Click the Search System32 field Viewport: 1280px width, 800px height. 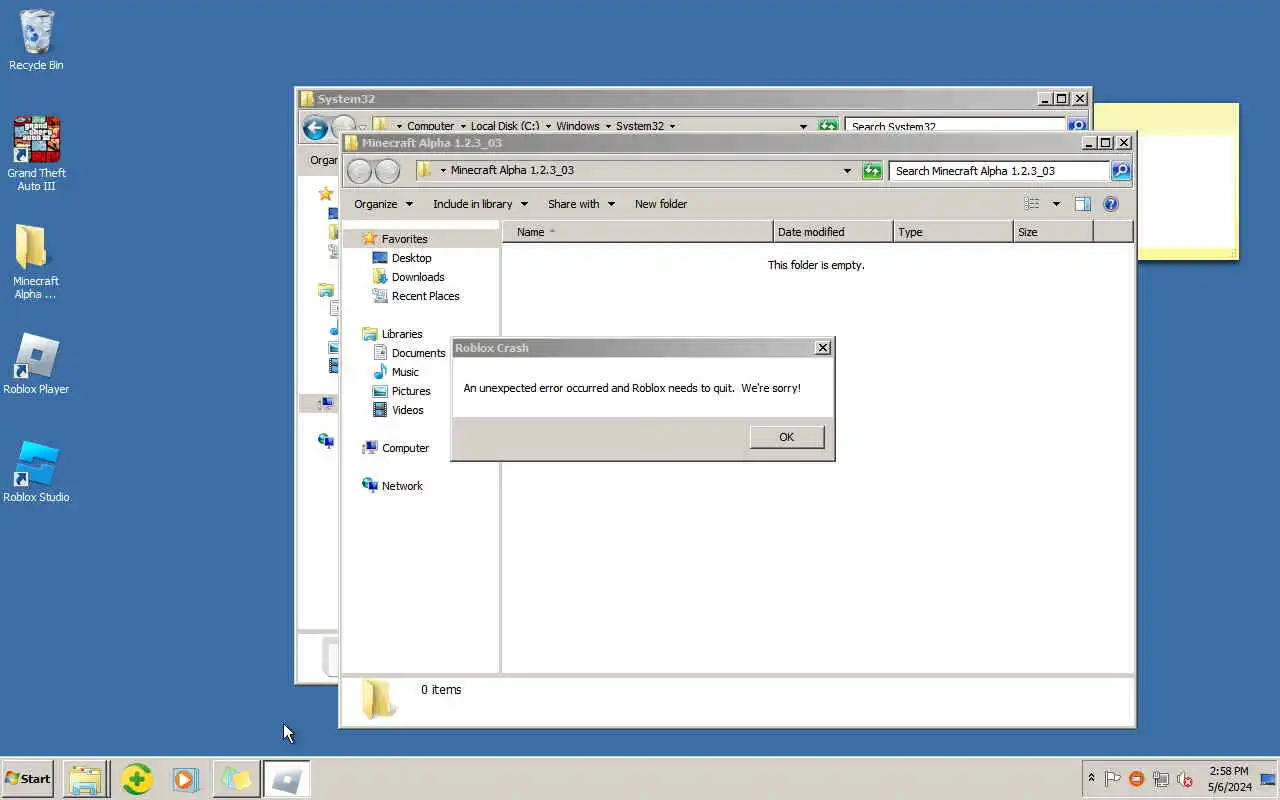pos(955,127)
